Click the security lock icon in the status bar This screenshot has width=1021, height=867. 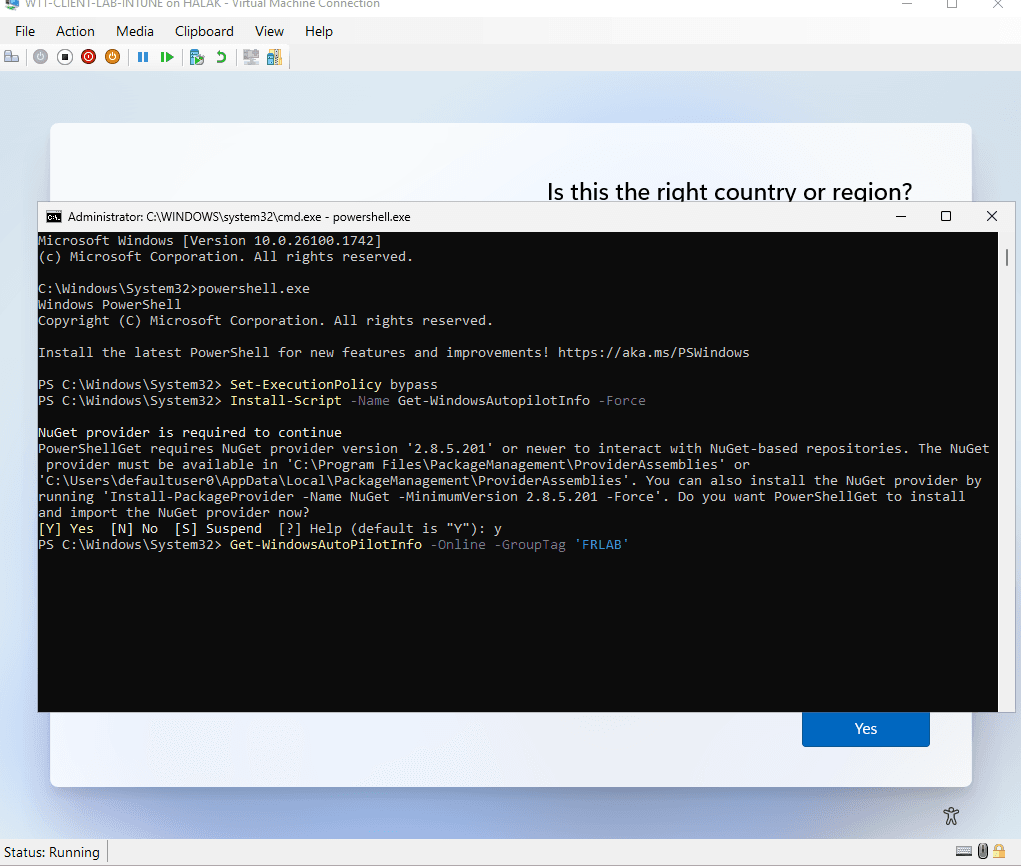[x=999, y=851]
